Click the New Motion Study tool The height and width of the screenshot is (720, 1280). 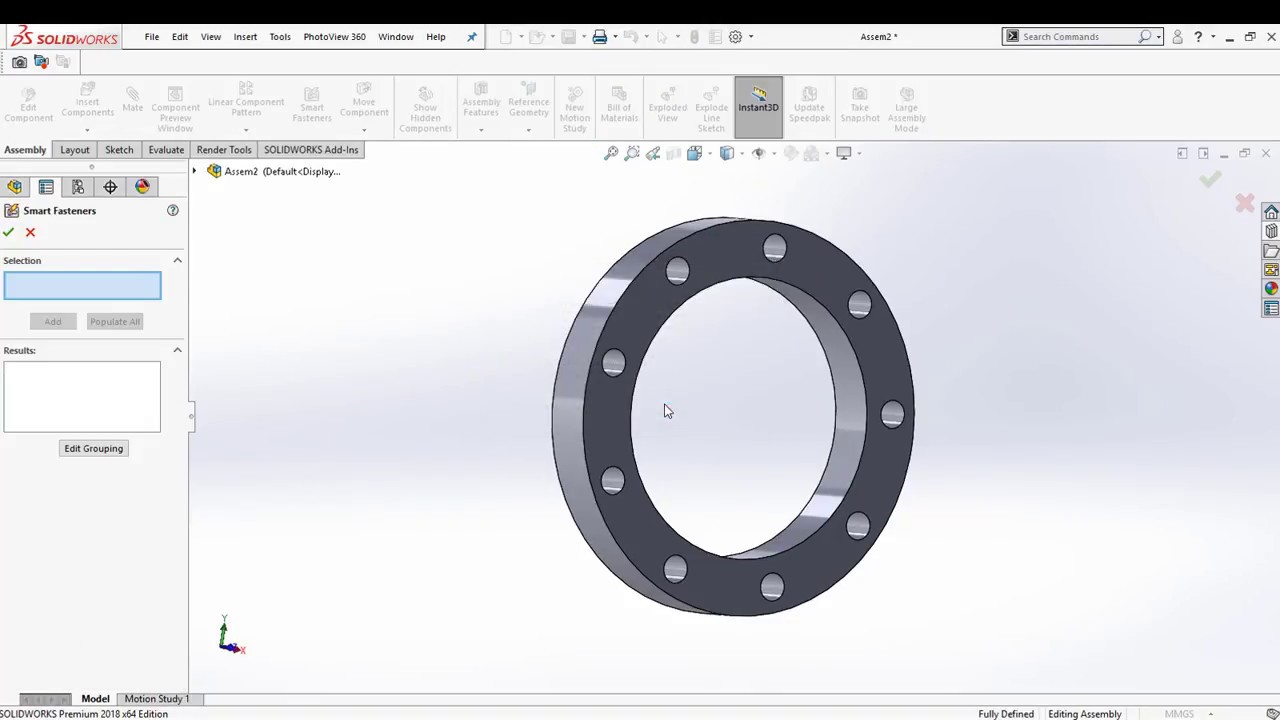pyautogui.click(x=575, y=108)
